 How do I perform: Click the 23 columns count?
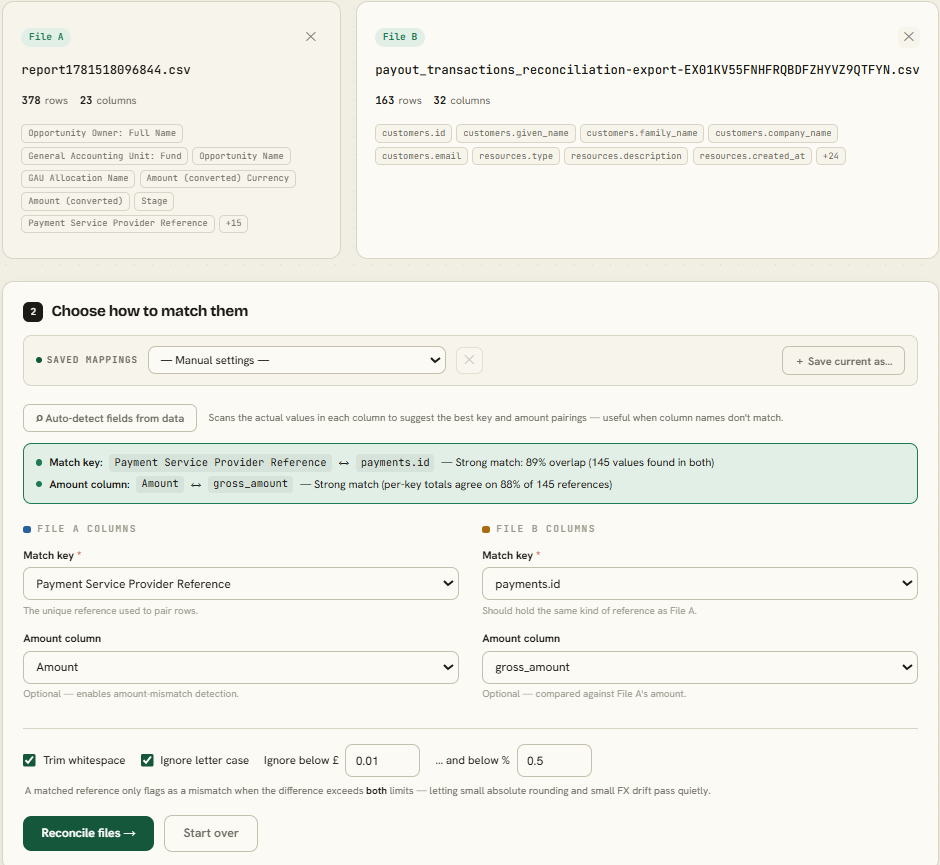pos(109,100)
